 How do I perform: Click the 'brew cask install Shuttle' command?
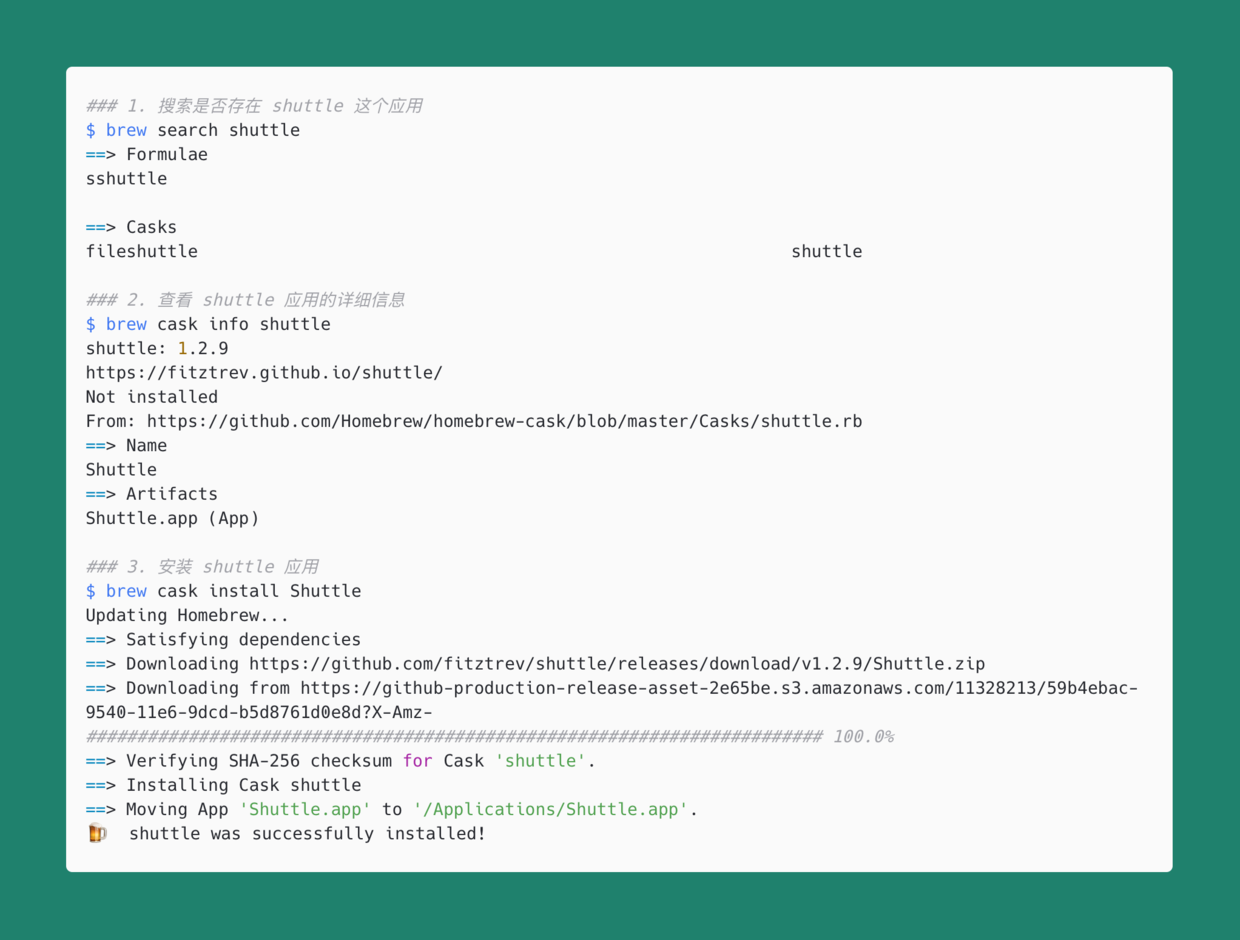[x=223, y=591]
